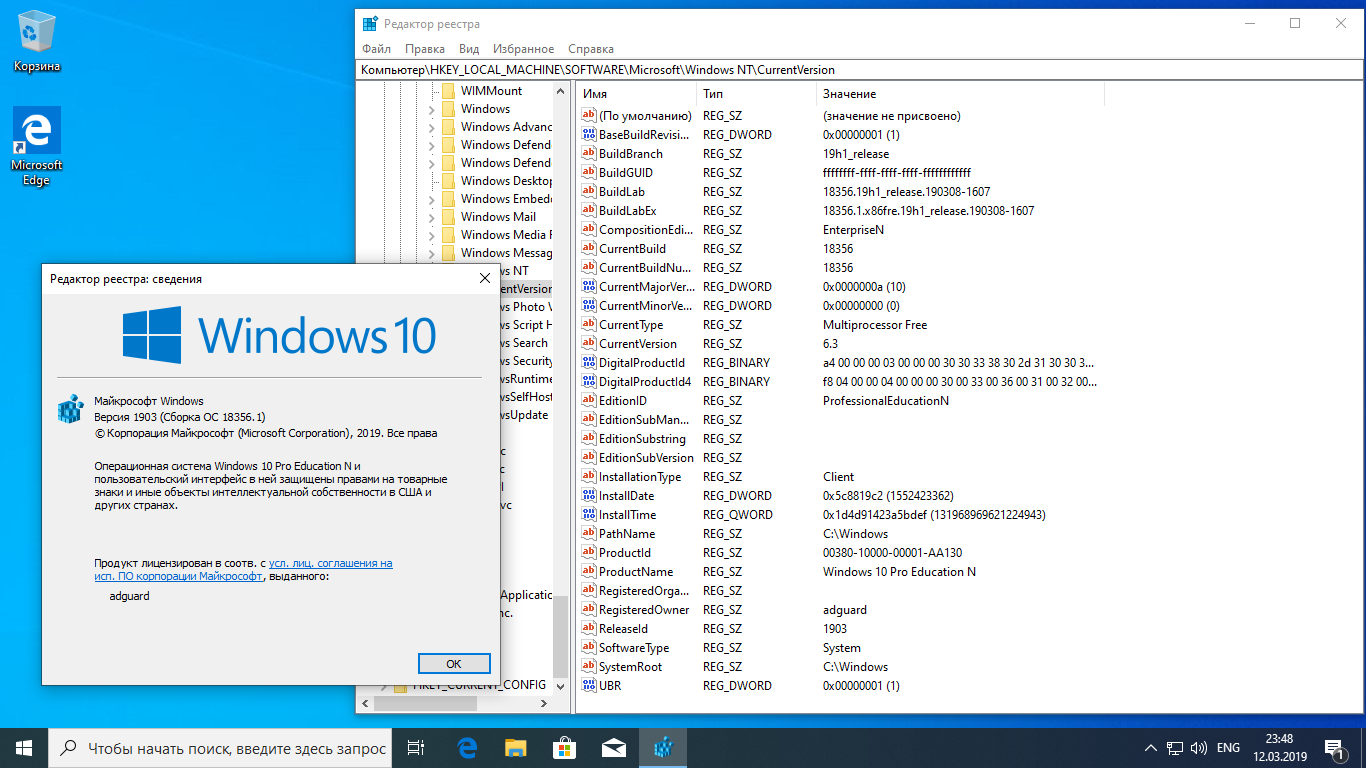The image size is (1366, 768).
Task: Show hidden tray icons
Action: tap(1150, 748)
